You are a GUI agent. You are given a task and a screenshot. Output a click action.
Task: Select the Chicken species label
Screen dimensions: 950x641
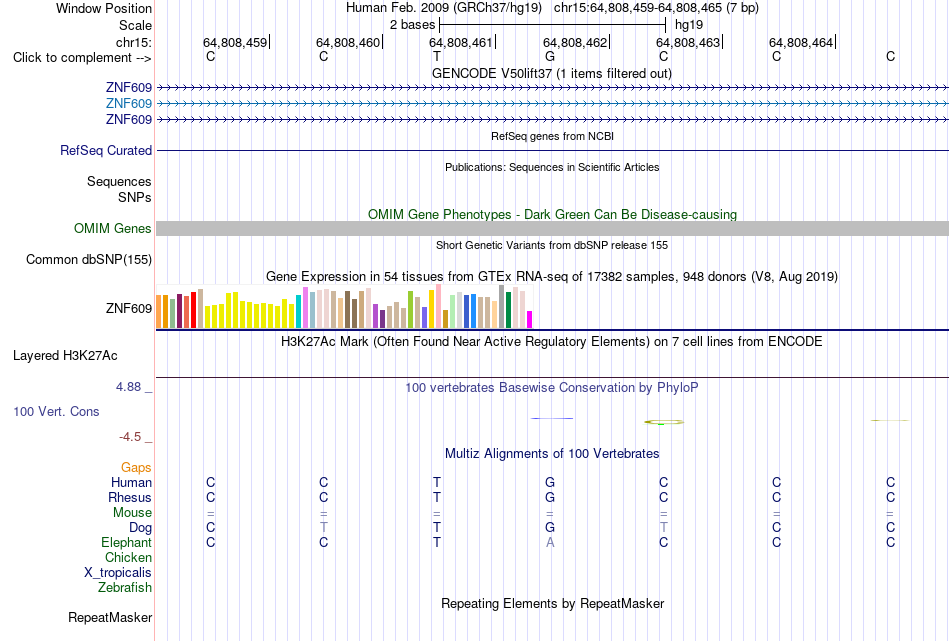(128, 557)
